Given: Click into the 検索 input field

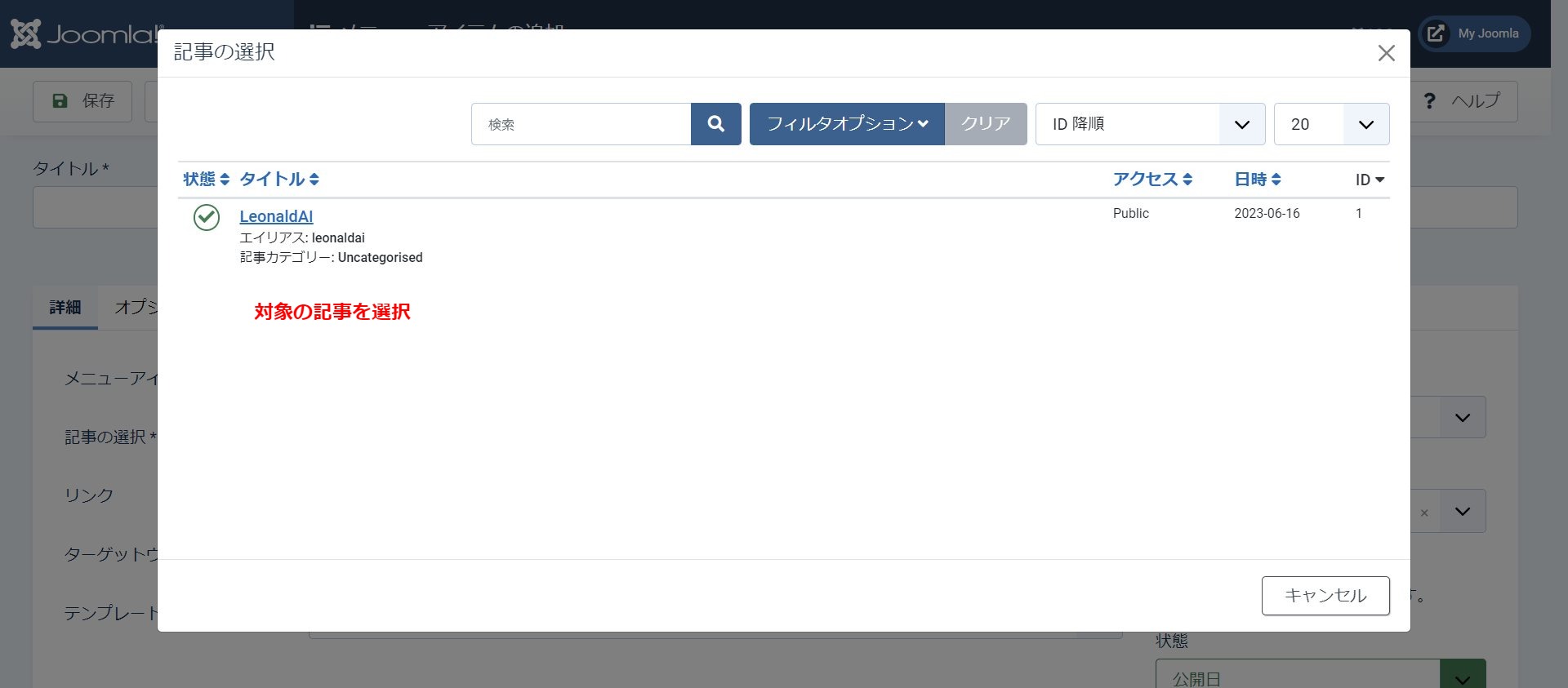Looking at the screenshot, I should point(581,124).
